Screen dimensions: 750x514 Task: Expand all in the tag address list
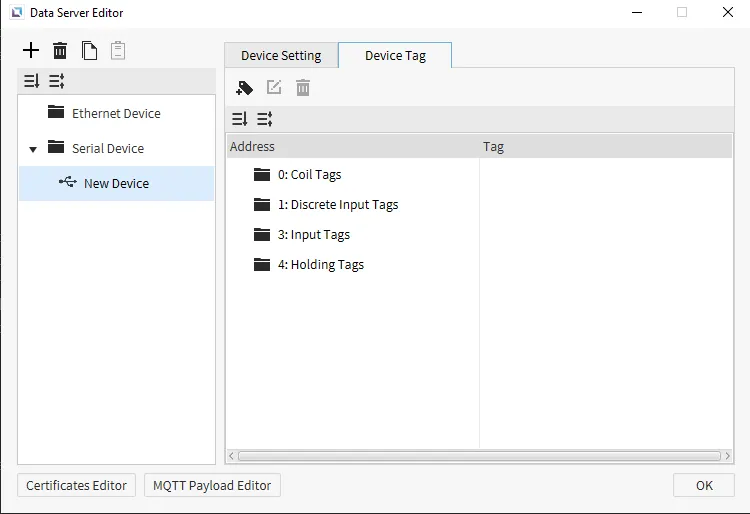(x=239, y=119)
